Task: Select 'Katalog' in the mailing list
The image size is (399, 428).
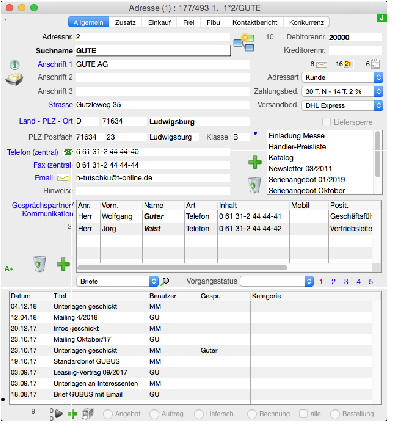Action: point(281,158)
